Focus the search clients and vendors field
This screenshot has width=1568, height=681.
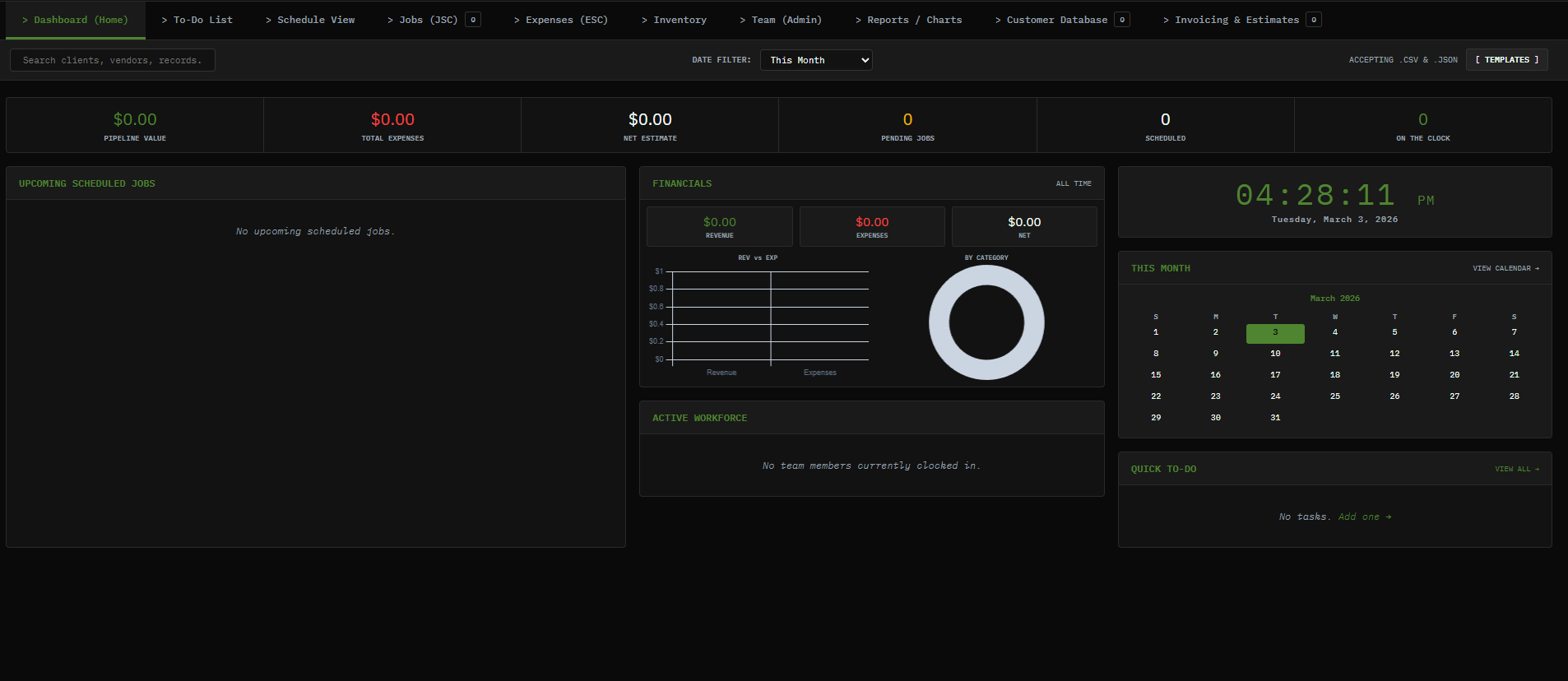point(113,60)
